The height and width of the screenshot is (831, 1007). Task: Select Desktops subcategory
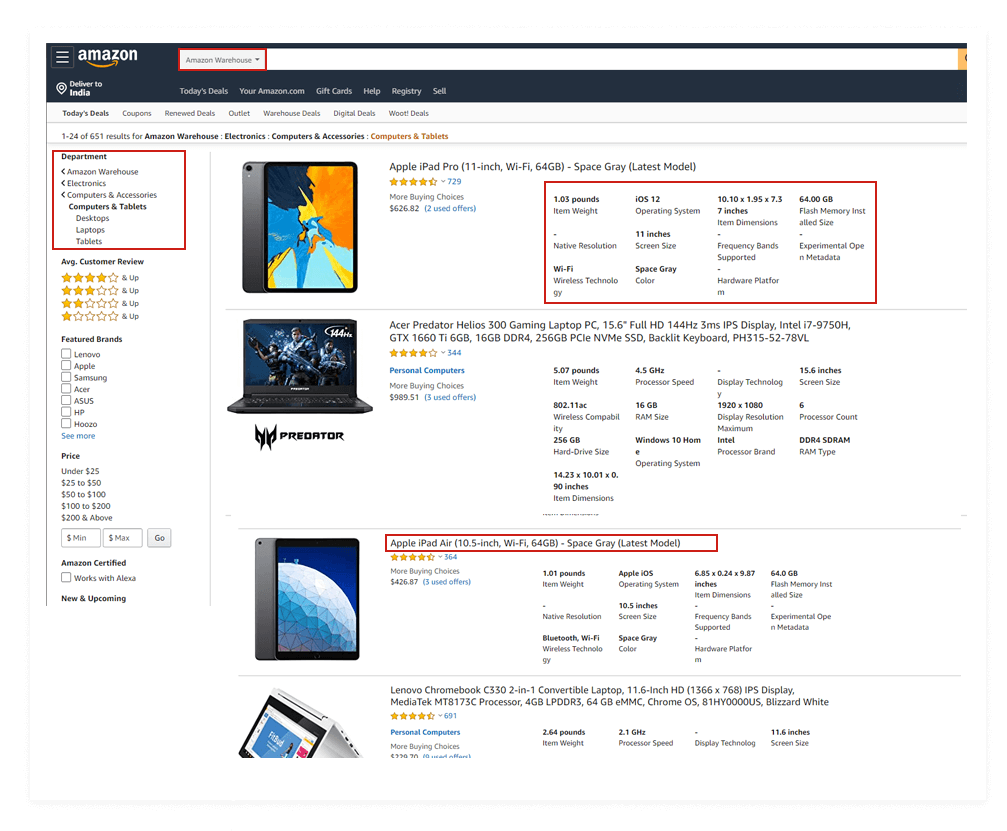[x=92, y=218]
